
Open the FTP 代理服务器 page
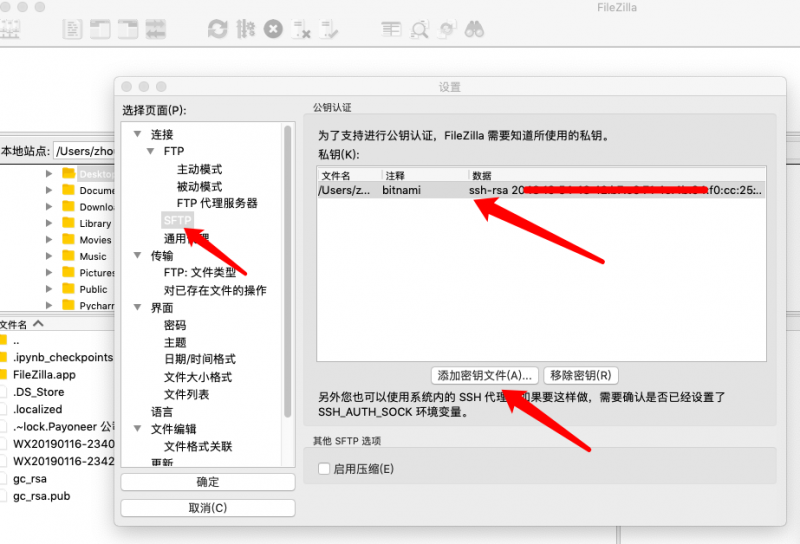point(217,203)
